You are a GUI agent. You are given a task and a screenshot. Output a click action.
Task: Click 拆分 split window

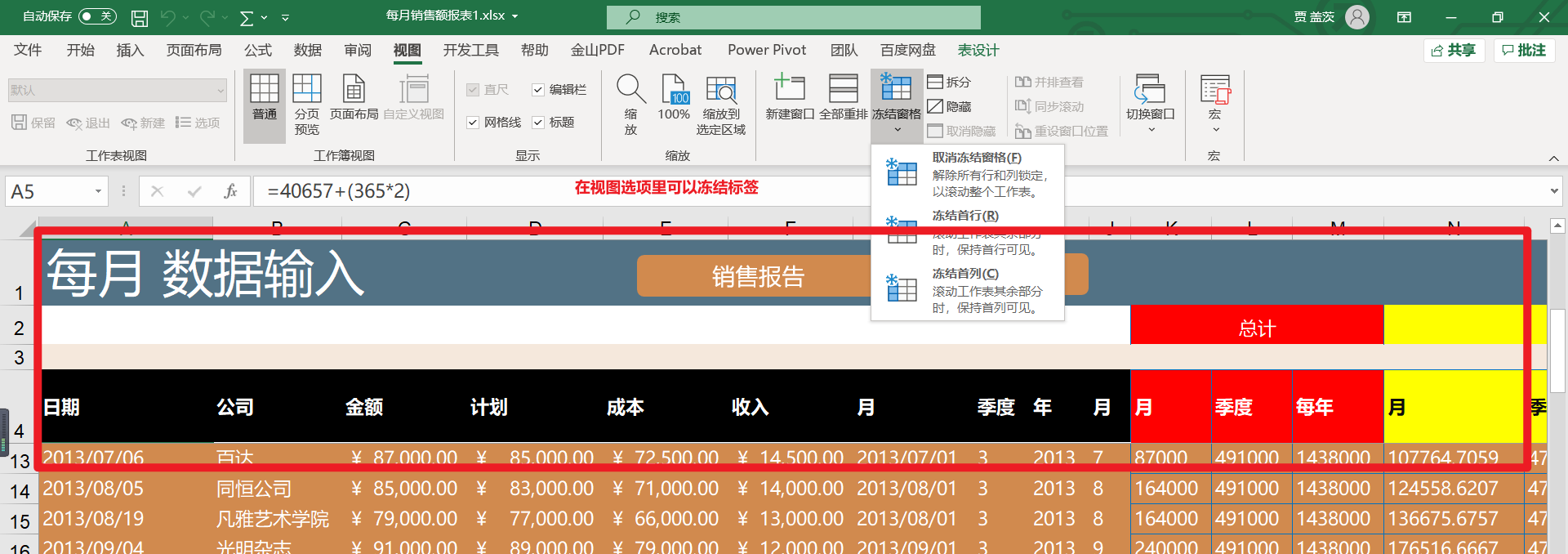[x=949, y=82]
